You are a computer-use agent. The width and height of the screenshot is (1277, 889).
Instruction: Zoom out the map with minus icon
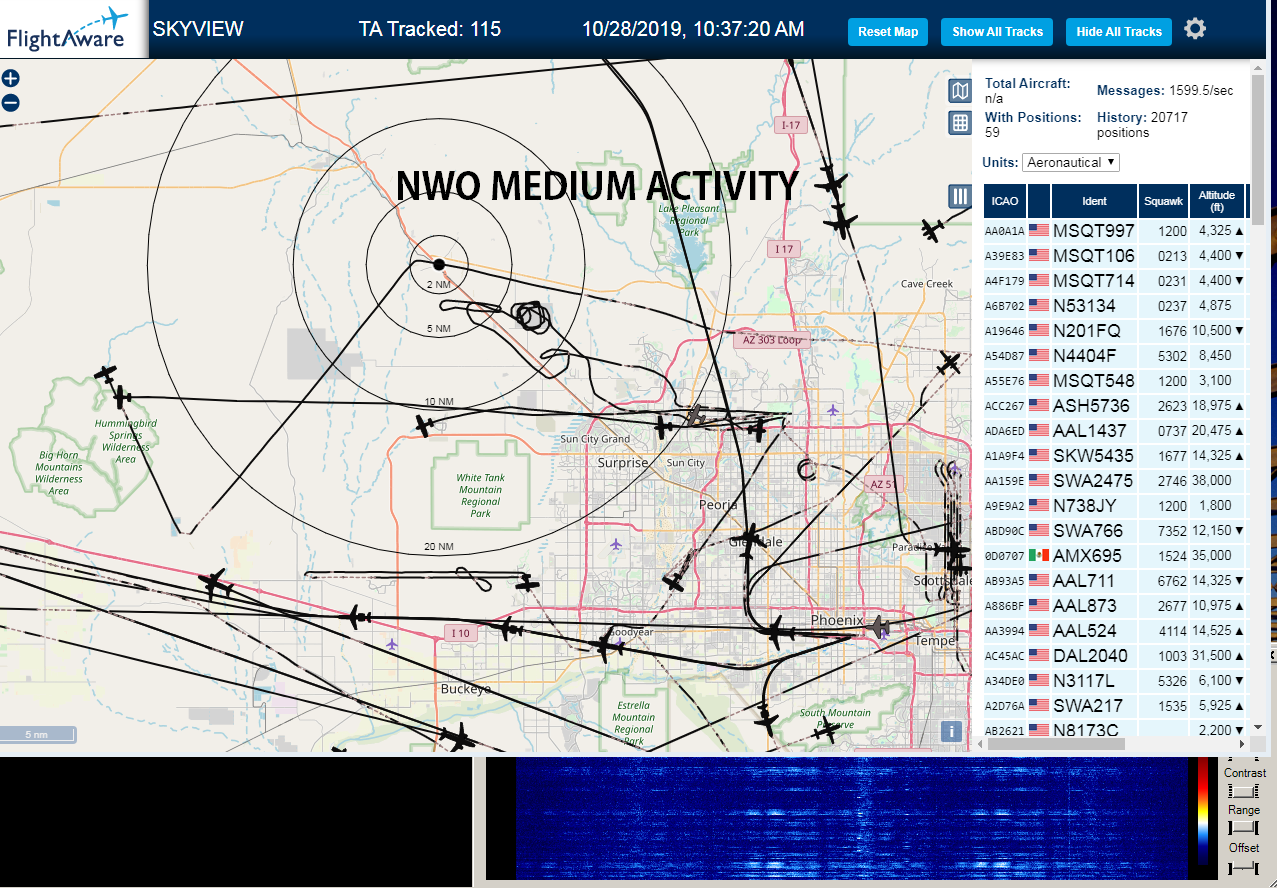tap(11, 102)
